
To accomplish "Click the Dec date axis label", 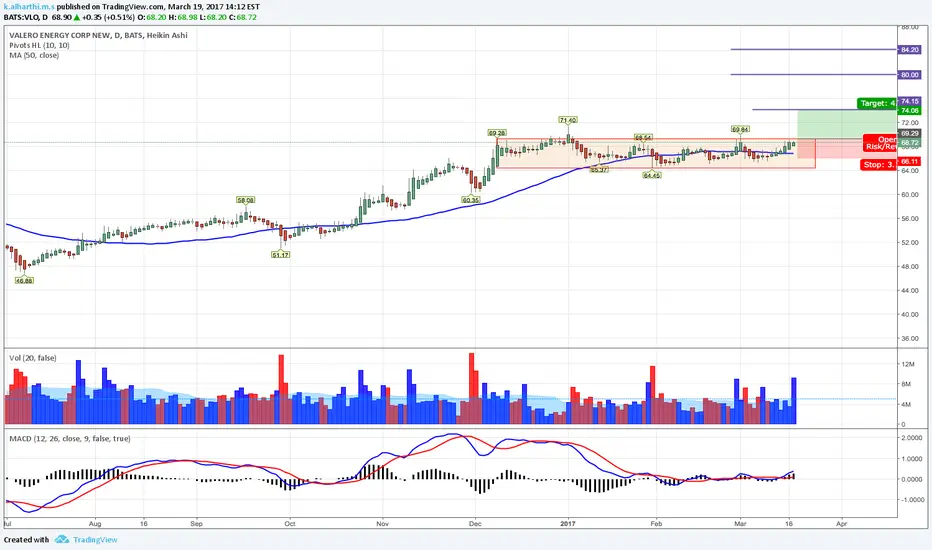I will pos(475,524).
